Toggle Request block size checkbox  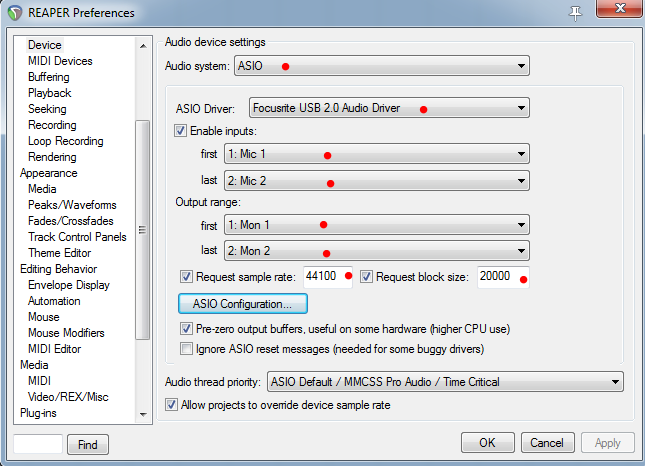[x=366, y=276]
